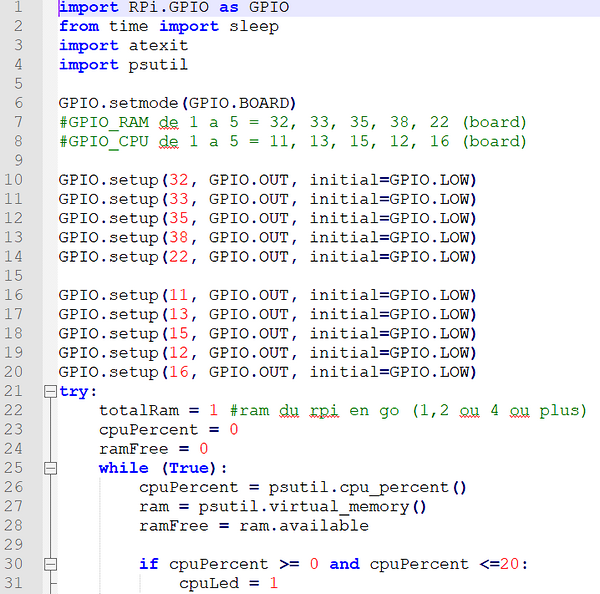Click the 'ramFree = 0' line
Screen dimensions: 600x594
tap(153, 449)
